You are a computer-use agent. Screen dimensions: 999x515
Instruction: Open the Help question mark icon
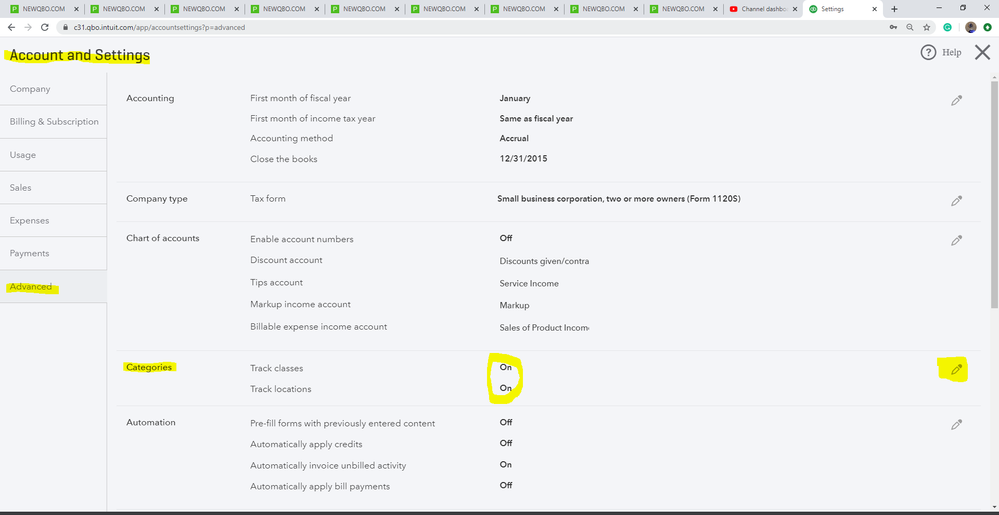pos(928,52)
